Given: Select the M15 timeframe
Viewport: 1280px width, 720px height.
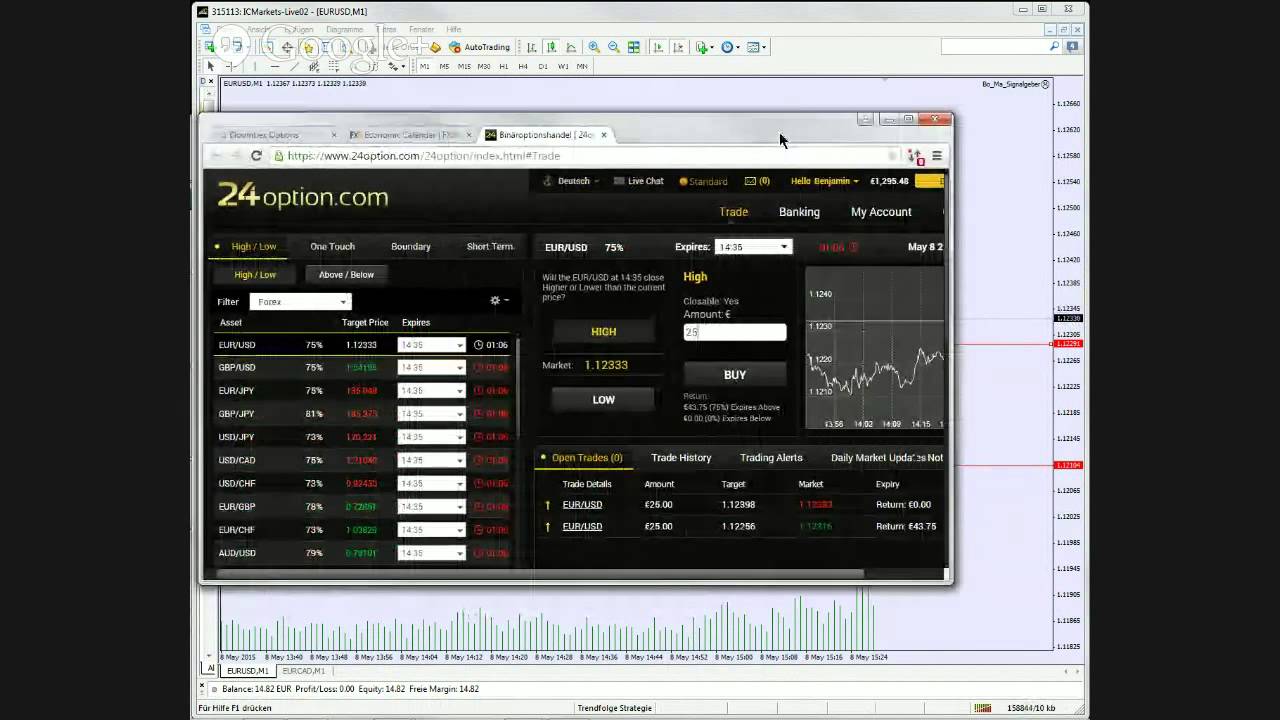Looking at the screenshot, I should [x=464, y=66].
